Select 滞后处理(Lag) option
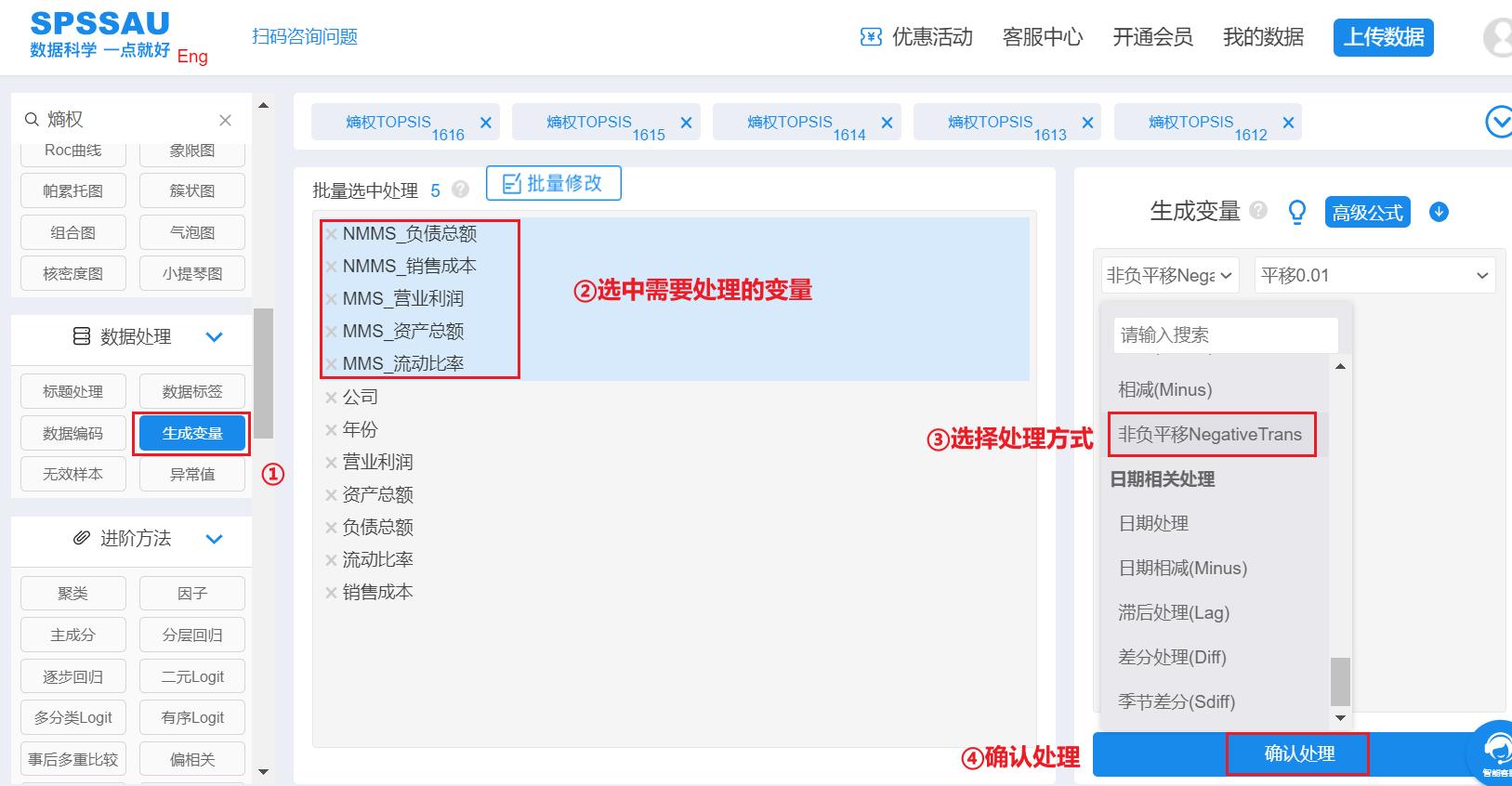 (x=1174, y=613)
